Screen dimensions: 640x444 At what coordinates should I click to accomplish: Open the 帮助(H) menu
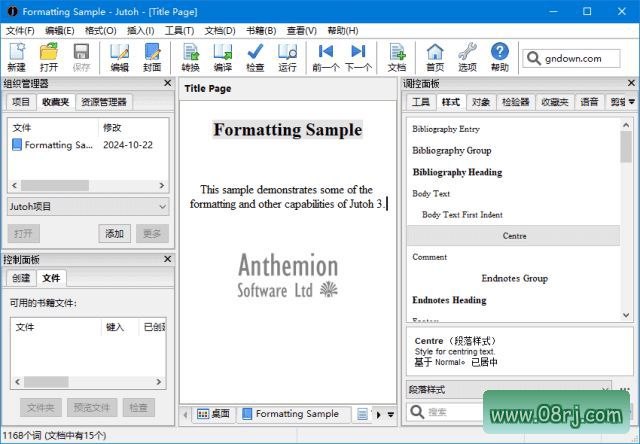pos(343,31)
